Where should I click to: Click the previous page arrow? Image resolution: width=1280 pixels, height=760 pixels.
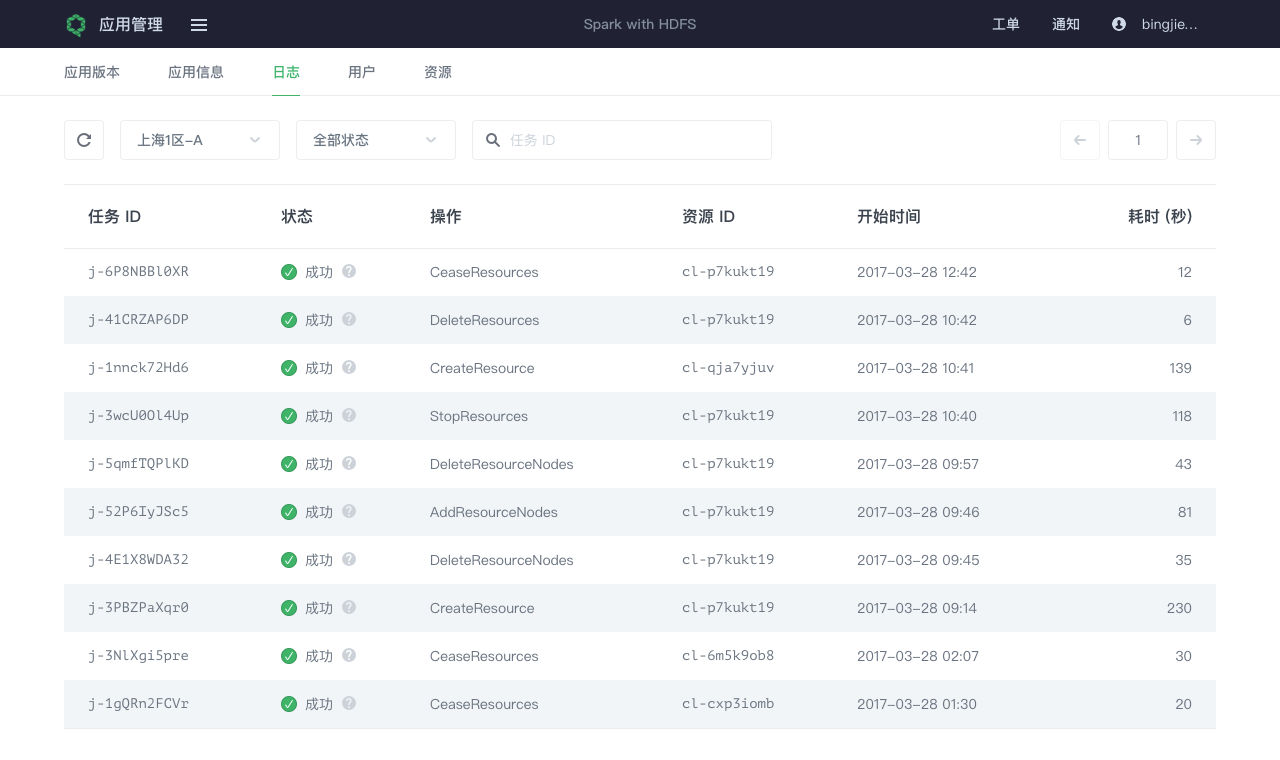1080,140
